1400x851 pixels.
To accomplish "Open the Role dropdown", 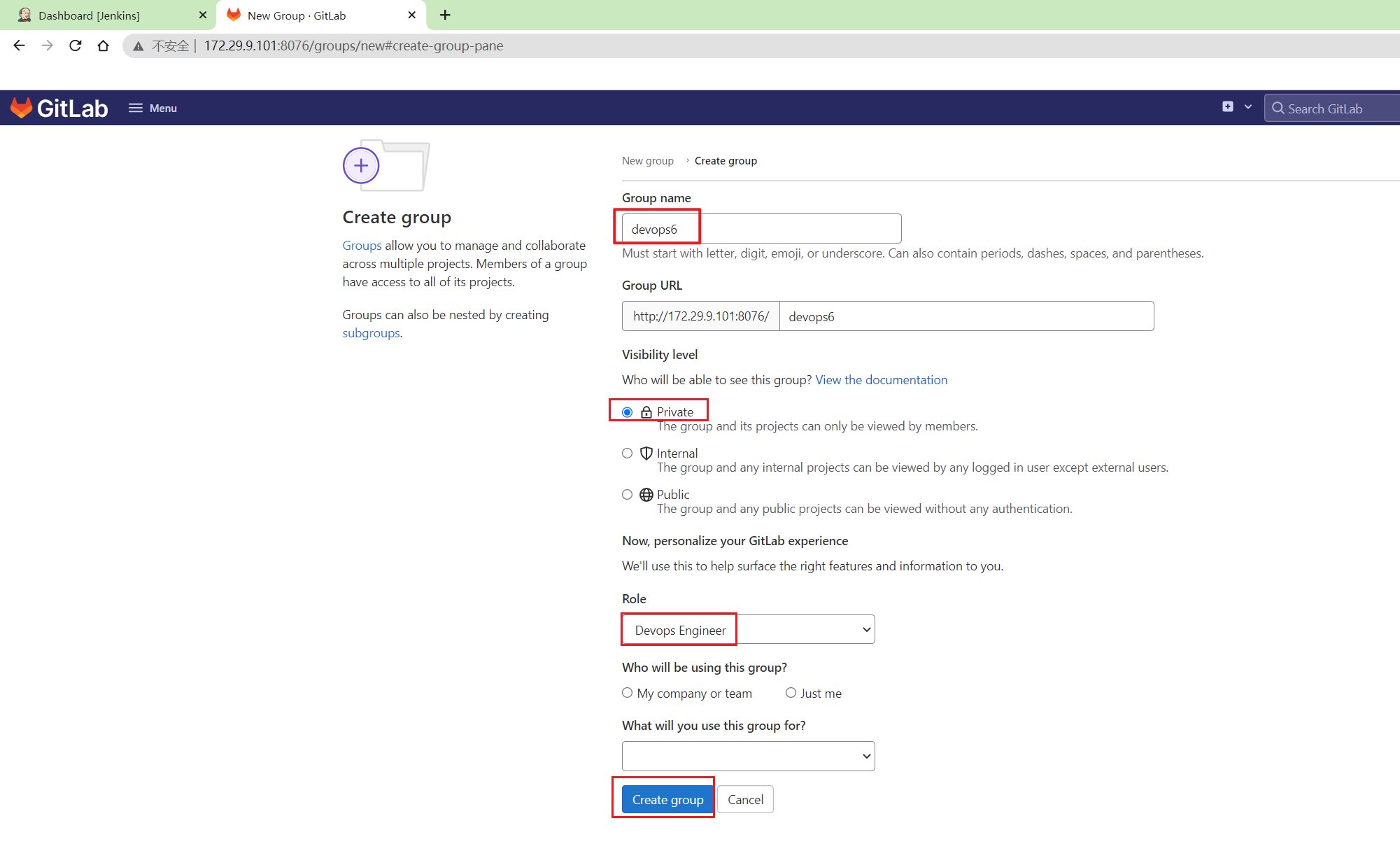I will coord(748,629).
